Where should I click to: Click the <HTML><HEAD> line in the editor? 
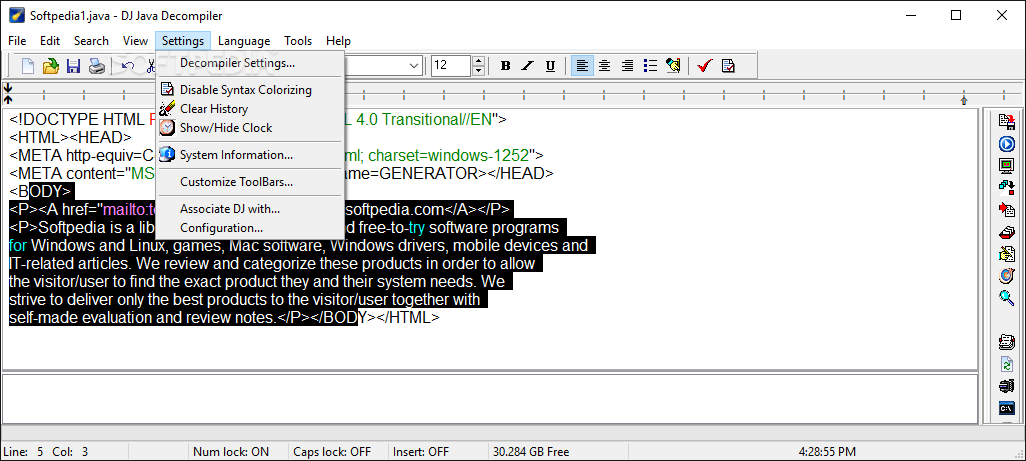tap(71, 137)
